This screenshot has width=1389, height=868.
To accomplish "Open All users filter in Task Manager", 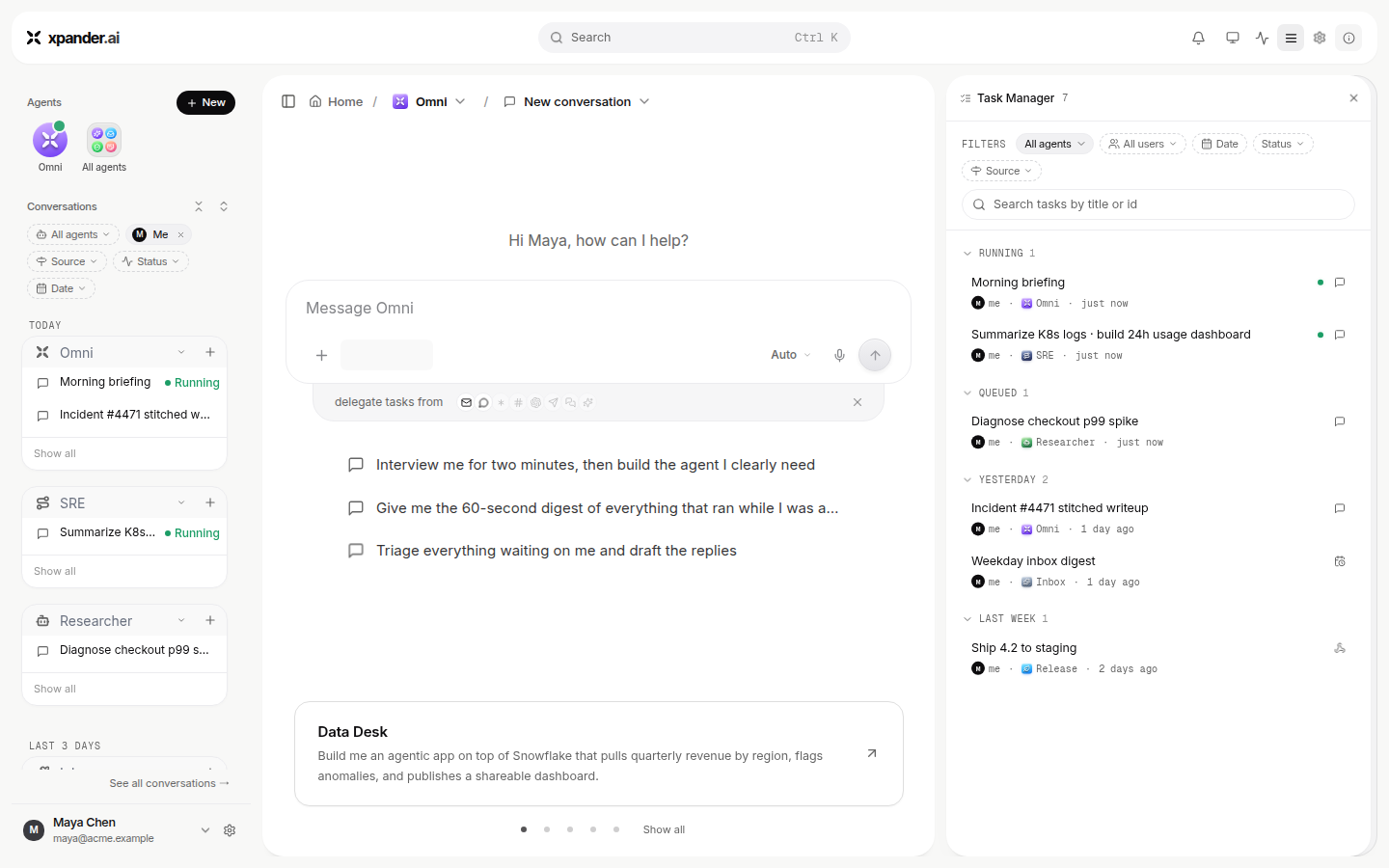I will pyautogui.click(x=1143, y=144).
